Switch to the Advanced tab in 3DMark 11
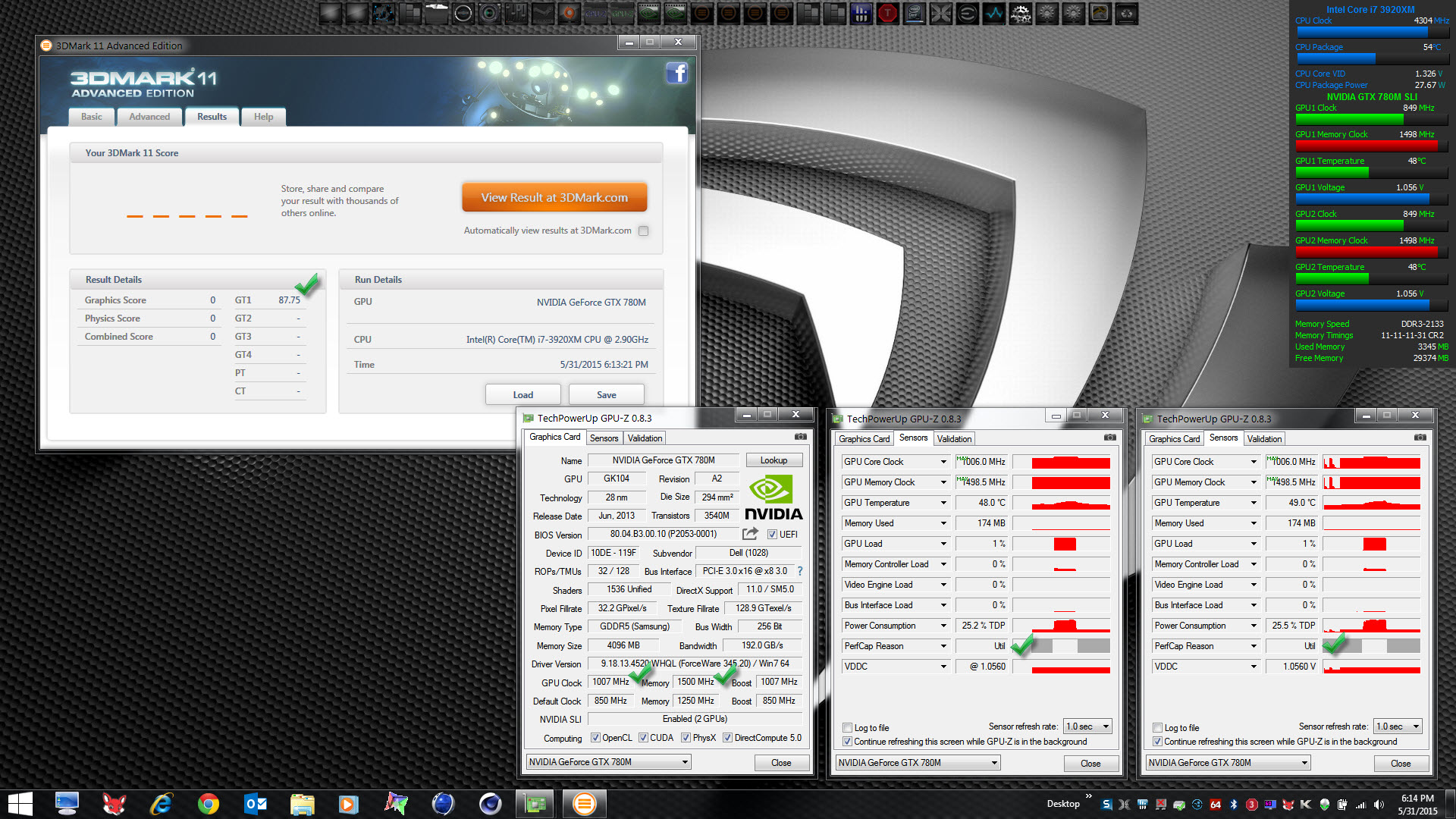Screen dimensions: 1456x819 pos(149,117)
